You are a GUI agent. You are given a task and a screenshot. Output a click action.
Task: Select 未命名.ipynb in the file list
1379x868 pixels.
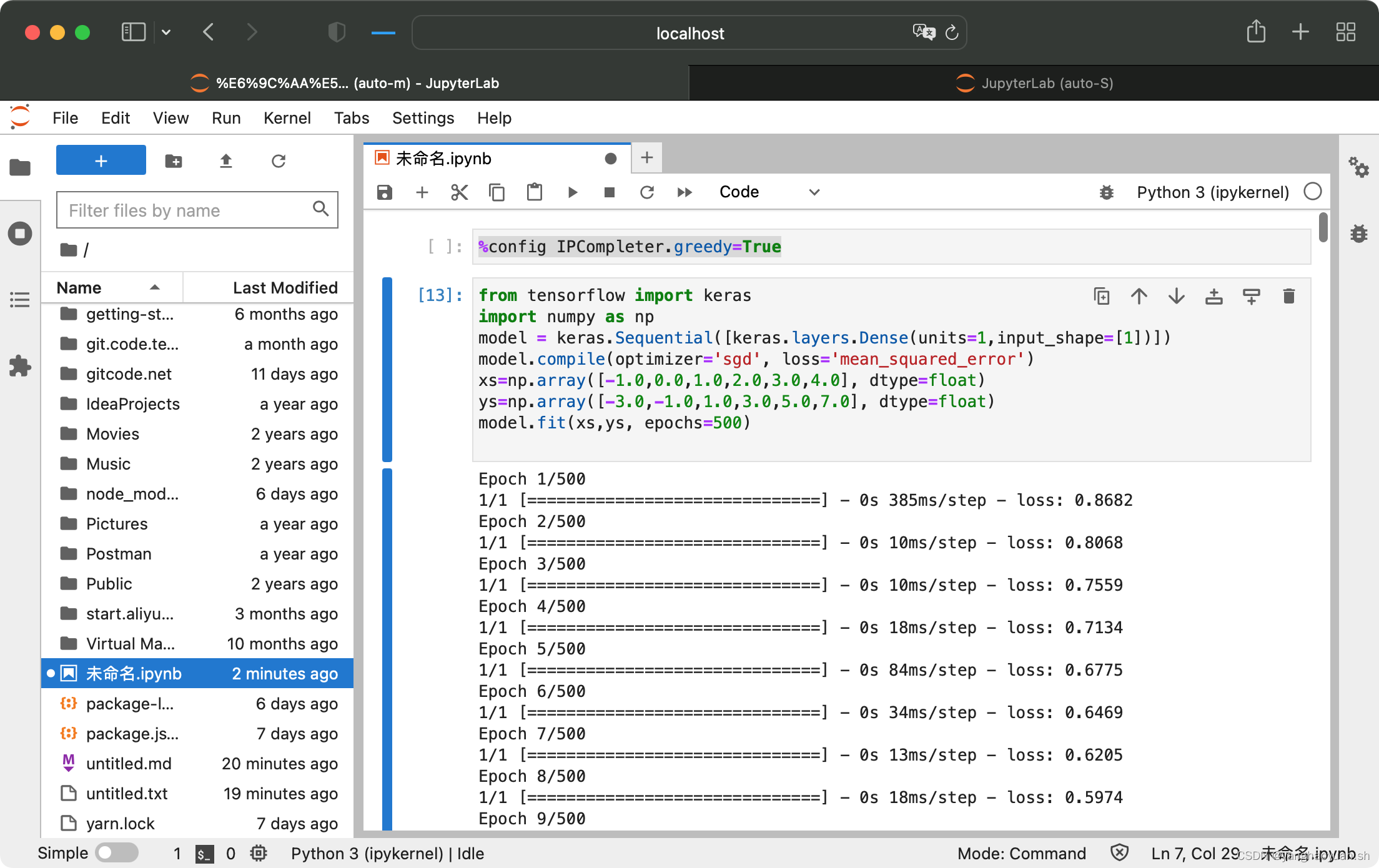point(197,673)
